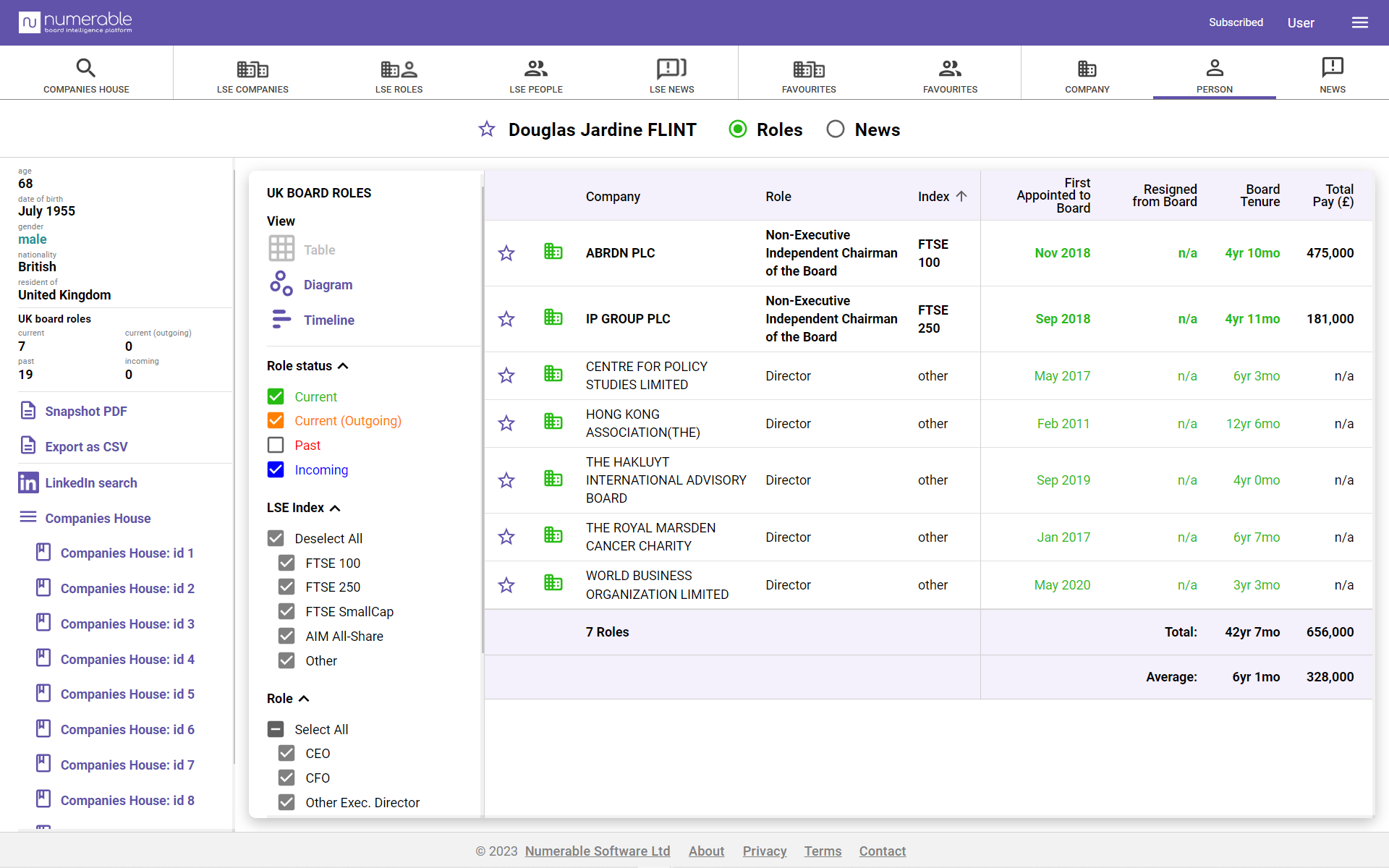Toggle the Select All roles checkbox
Image resolution: width=1389 pixels, height=868 pixels.
point(276,729)
